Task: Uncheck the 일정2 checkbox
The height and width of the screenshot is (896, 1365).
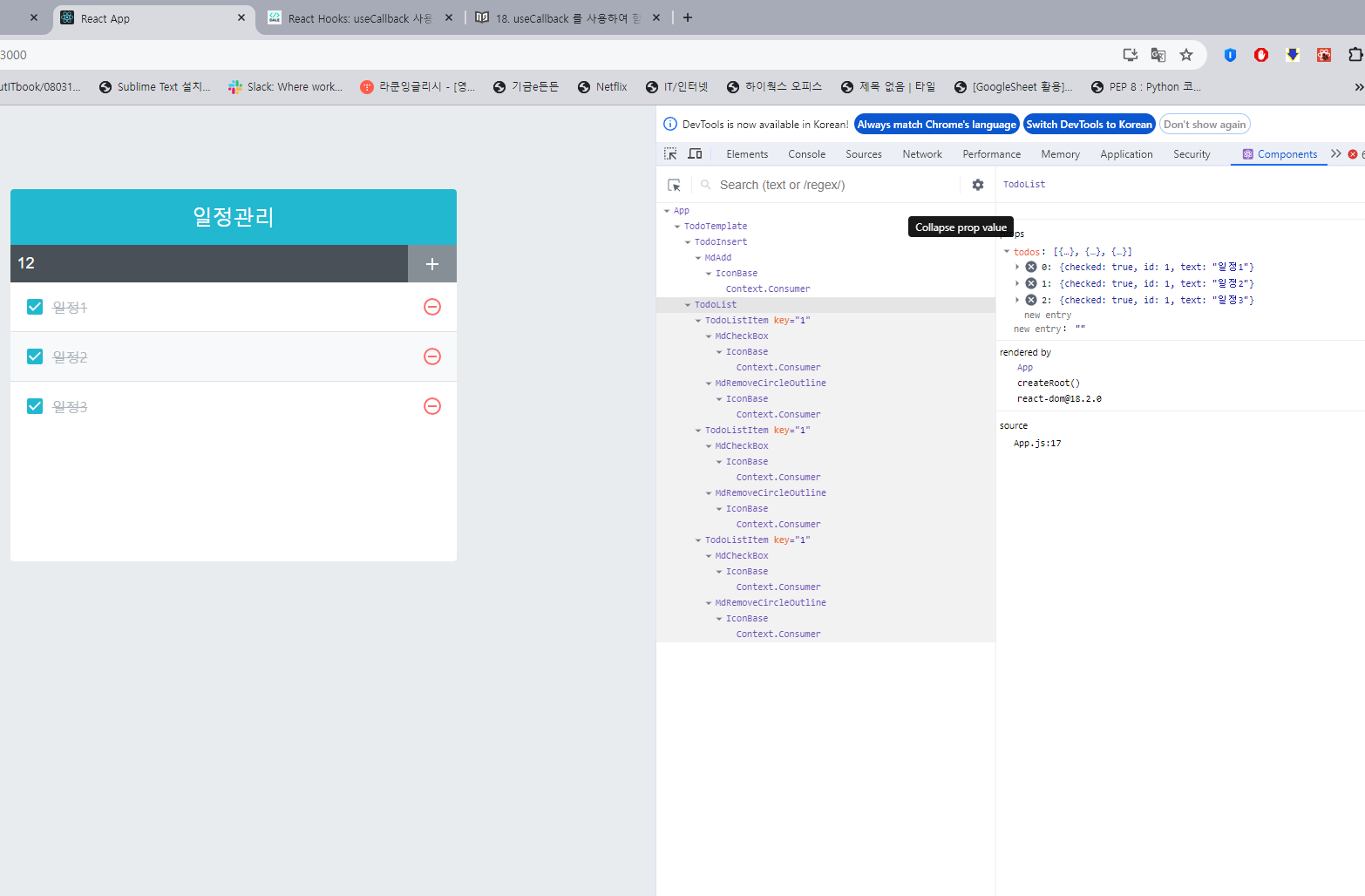Action: (35, 356)
